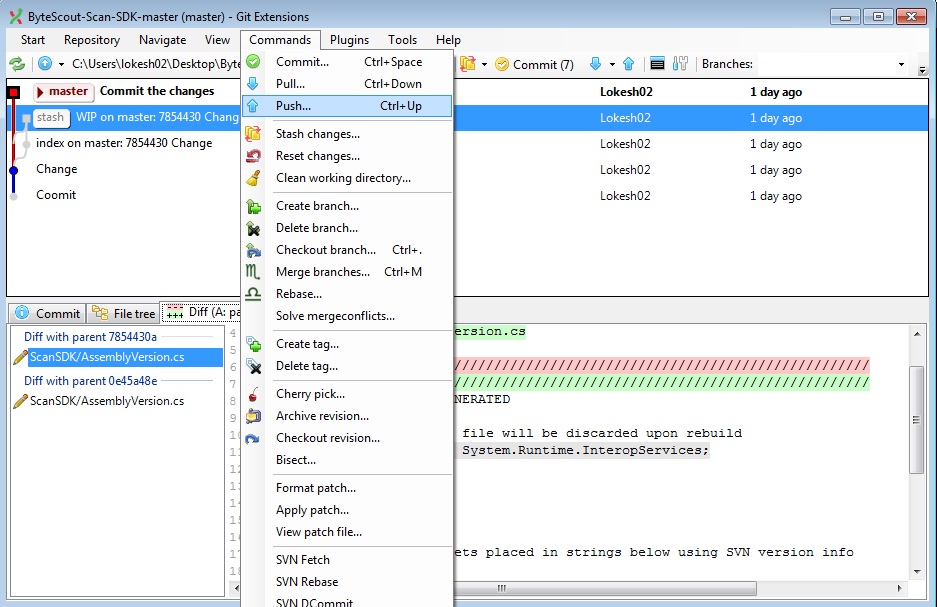Select Rebase... in the Commands menu
Image resolution: width=937 pixels, height=607 pixels.
(347, 294)
